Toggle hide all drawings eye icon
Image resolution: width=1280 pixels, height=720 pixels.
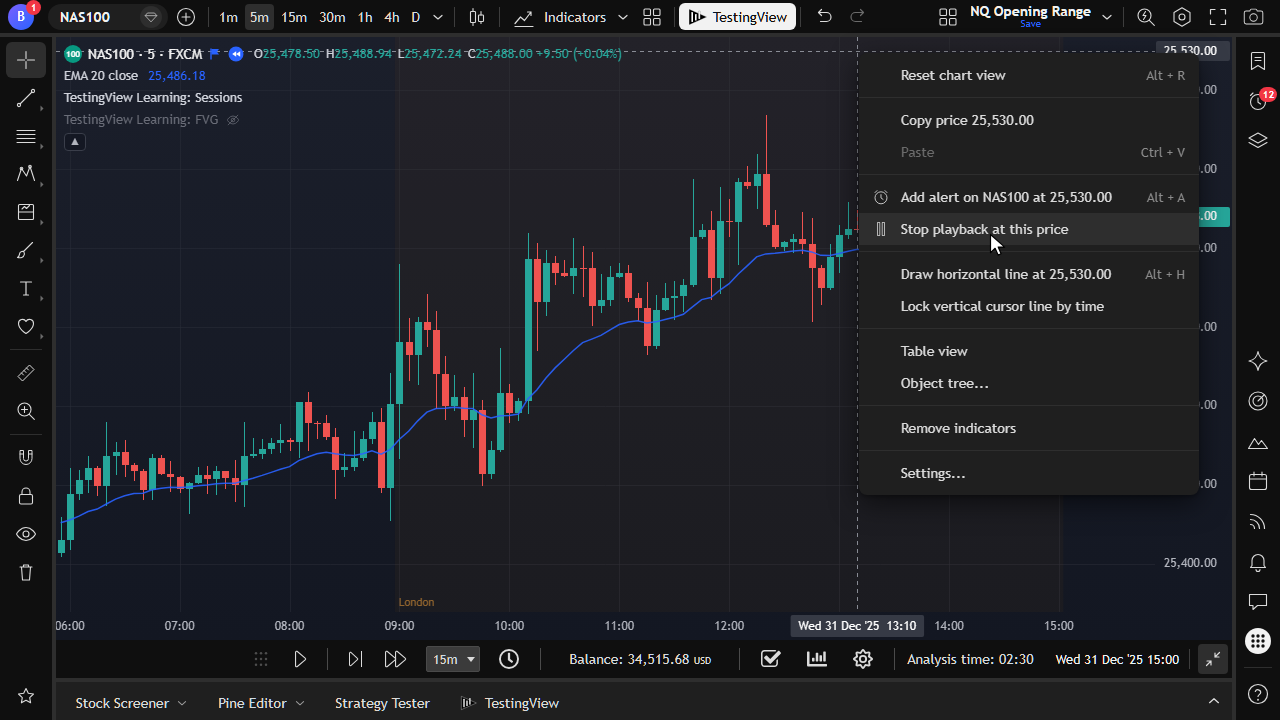point(26,534)
